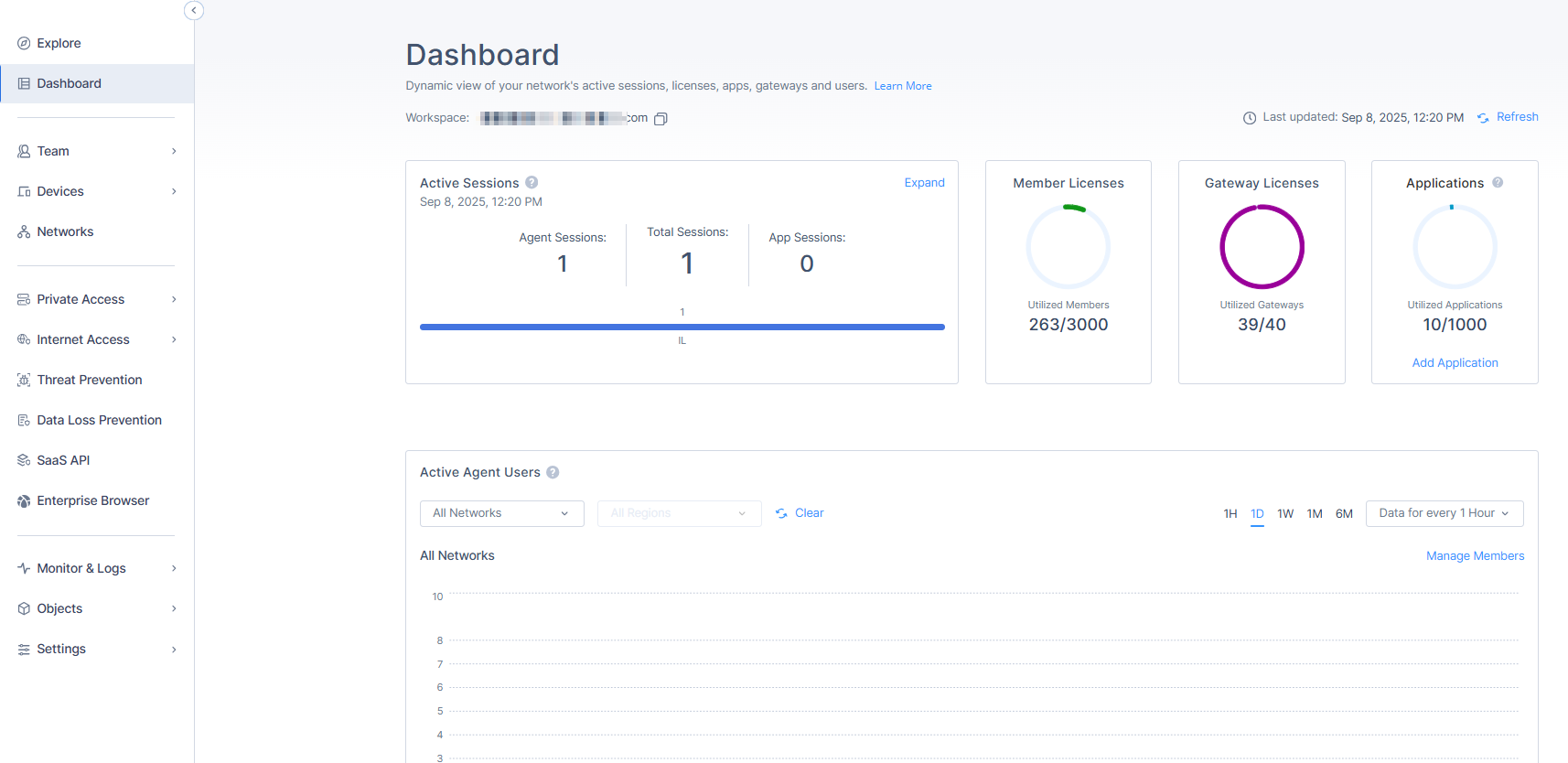1568x763 pixels.
Task: Expand the Team menu chevron
Action: pyautogui.click(x=174, y=151)
